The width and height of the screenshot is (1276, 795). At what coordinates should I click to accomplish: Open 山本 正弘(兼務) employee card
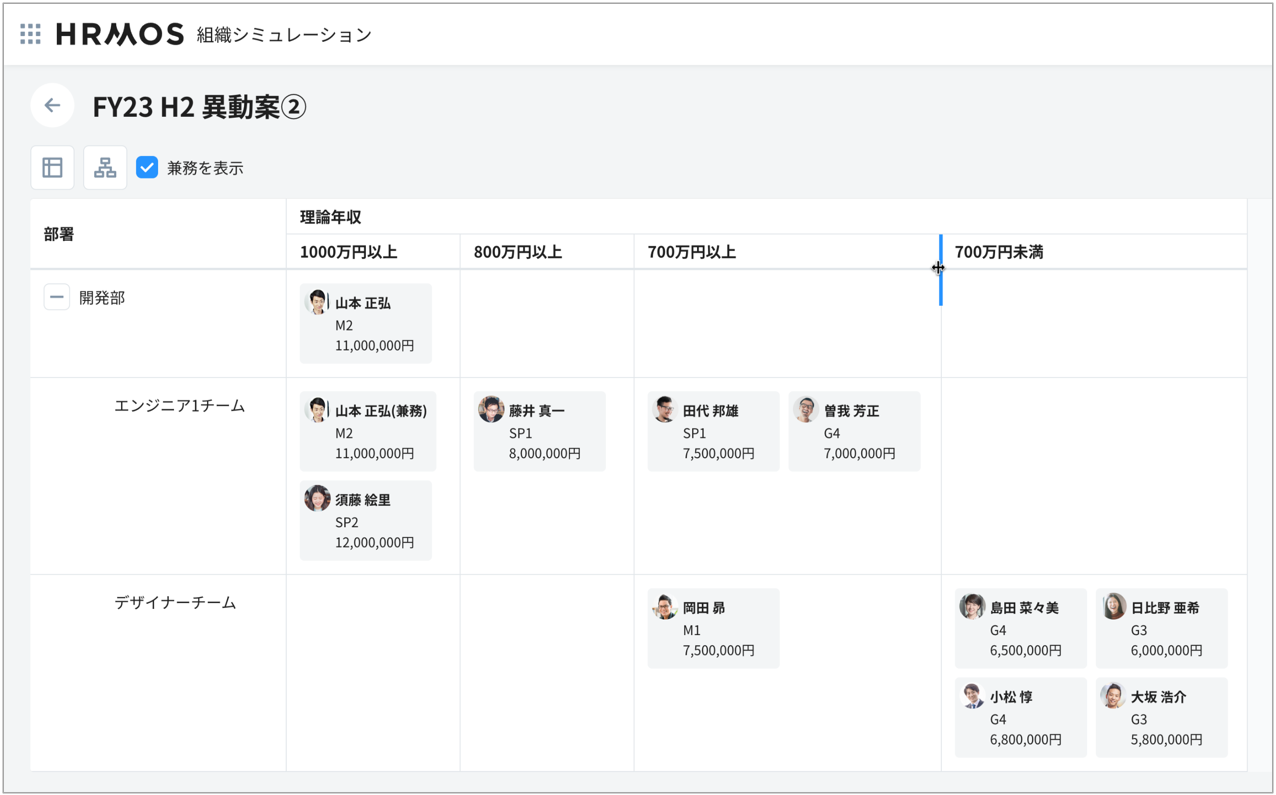tap(368, 432)
